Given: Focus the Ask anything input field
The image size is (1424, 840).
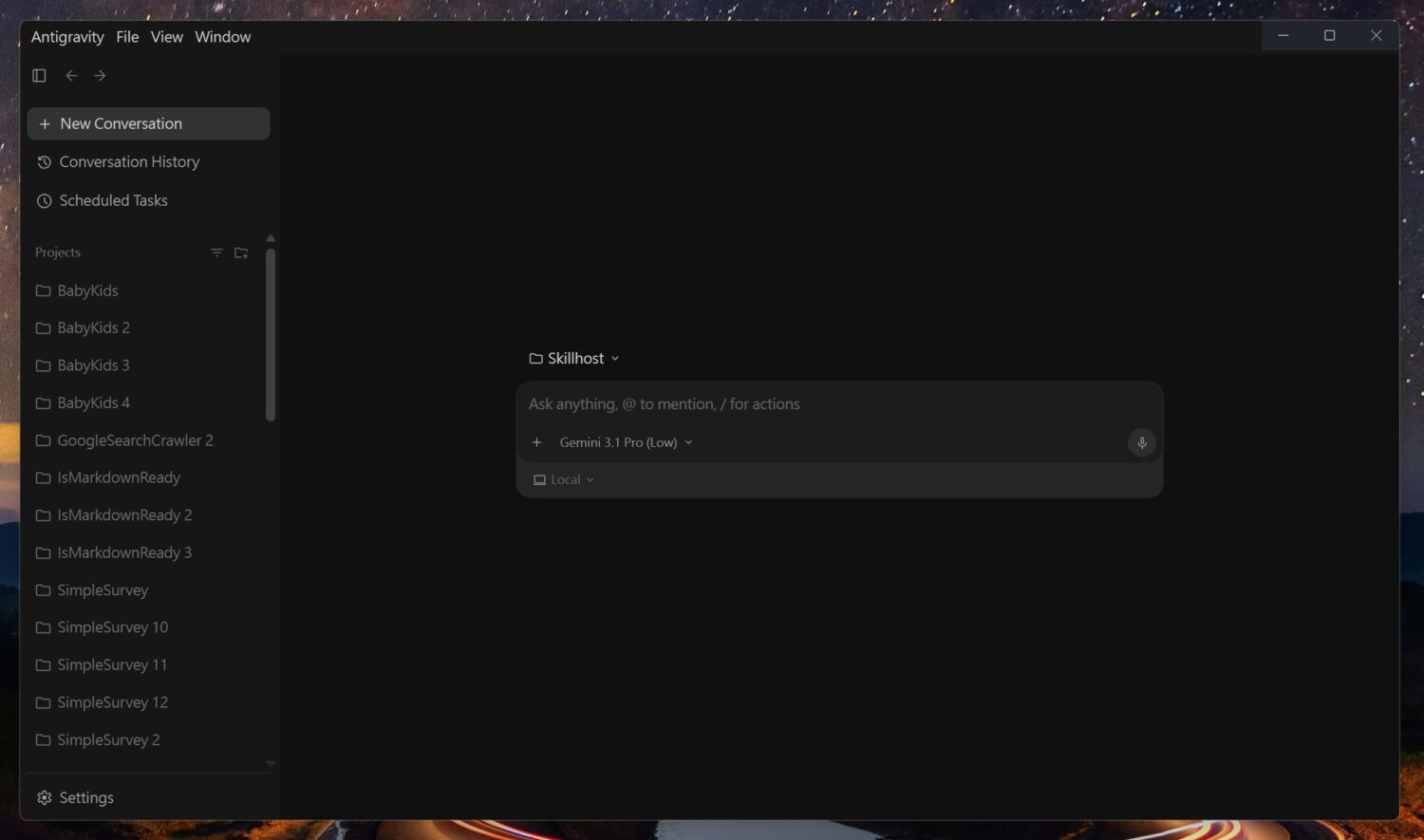Looking at the screenshot, I should 839,404.
